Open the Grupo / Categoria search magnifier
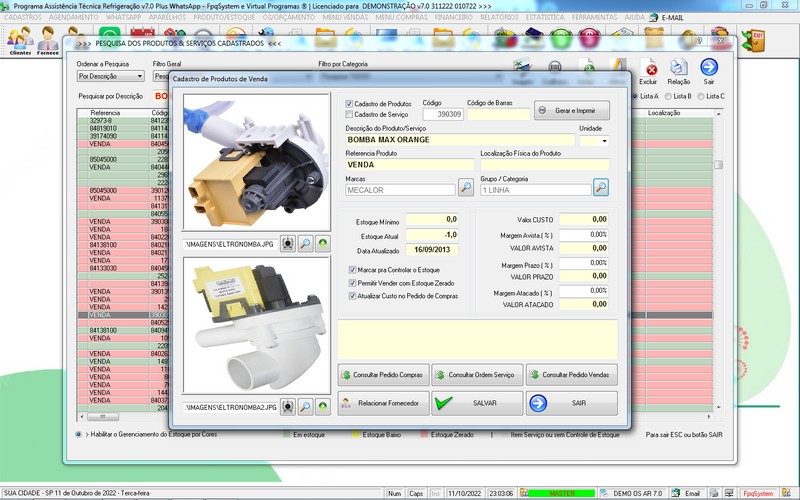 [600, 187]
